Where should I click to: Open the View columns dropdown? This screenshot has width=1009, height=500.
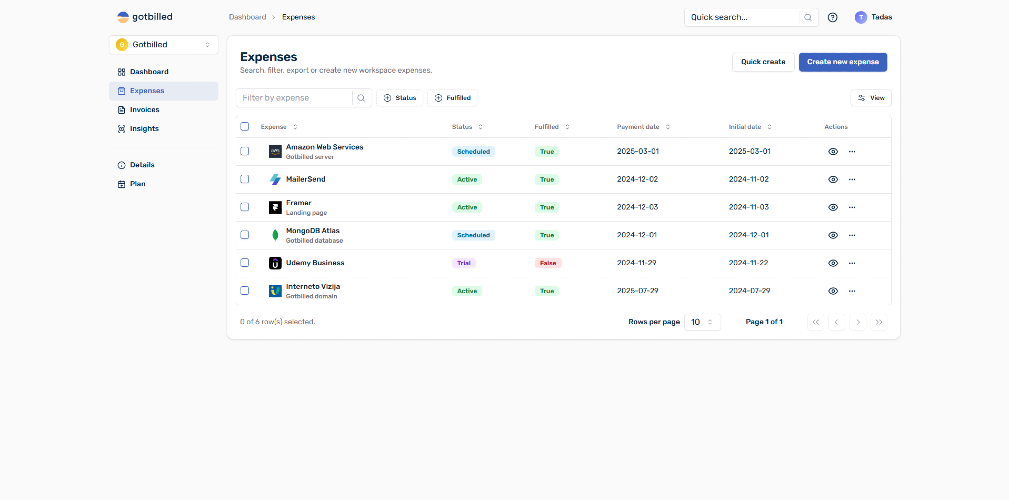(871, 98)
